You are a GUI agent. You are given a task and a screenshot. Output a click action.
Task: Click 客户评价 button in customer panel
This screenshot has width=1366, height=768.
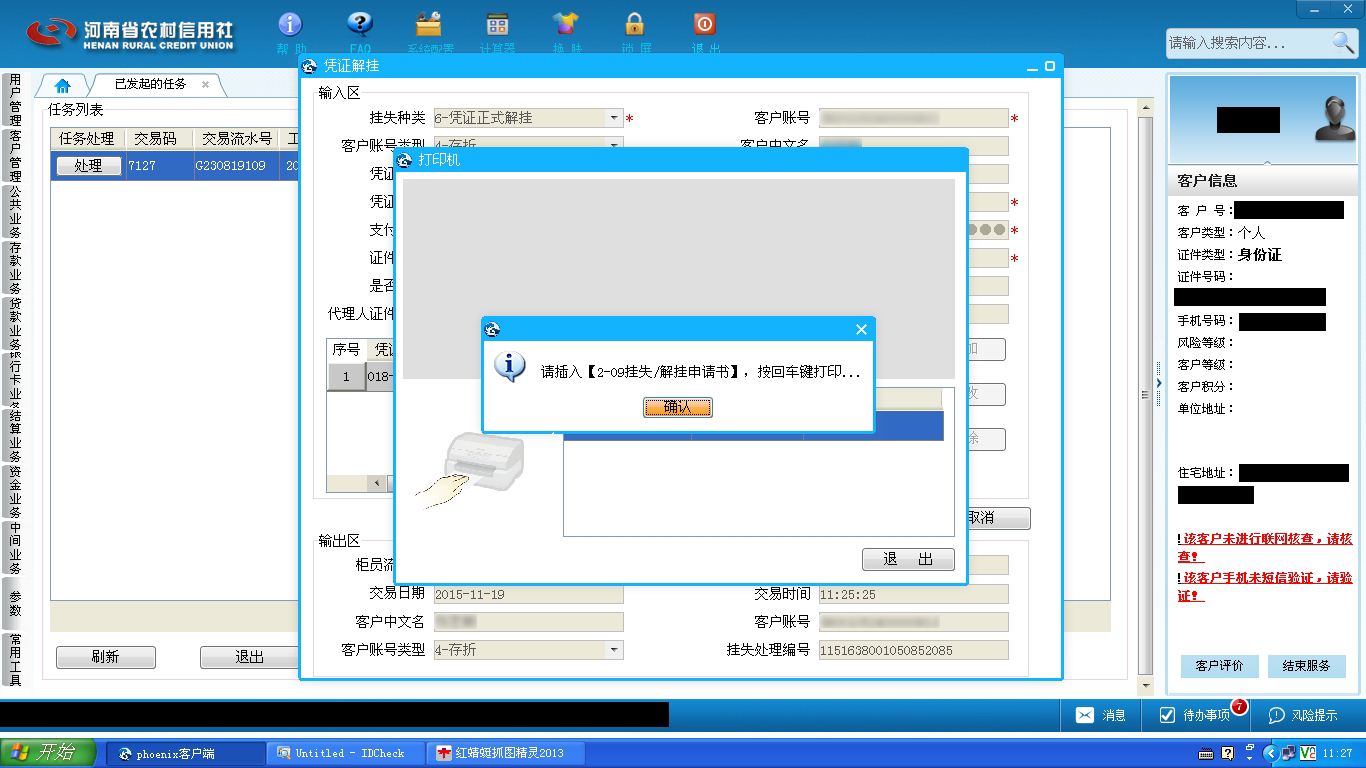point(1219,666)
